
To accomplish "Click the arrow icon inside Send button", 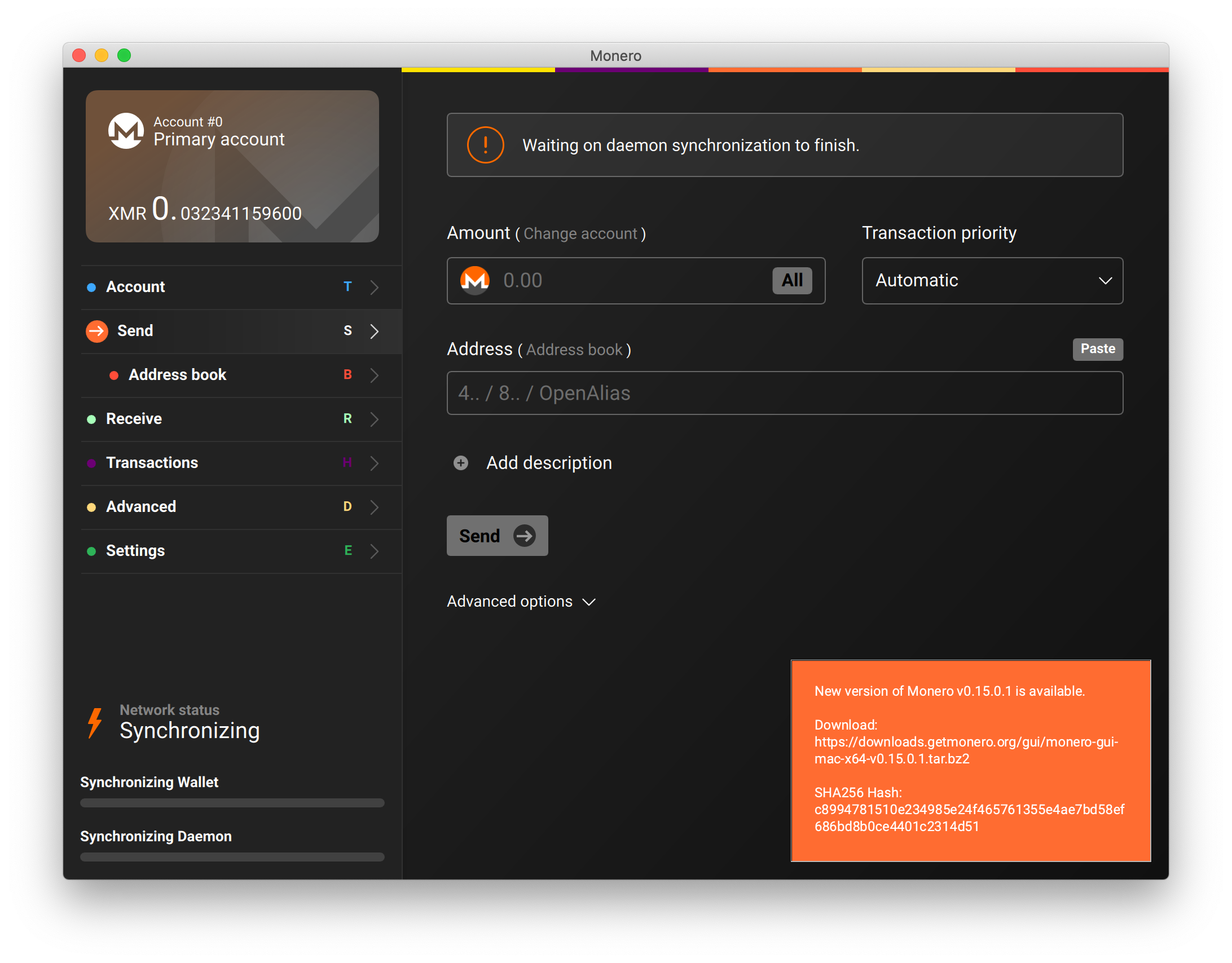I will pos(524,536).
